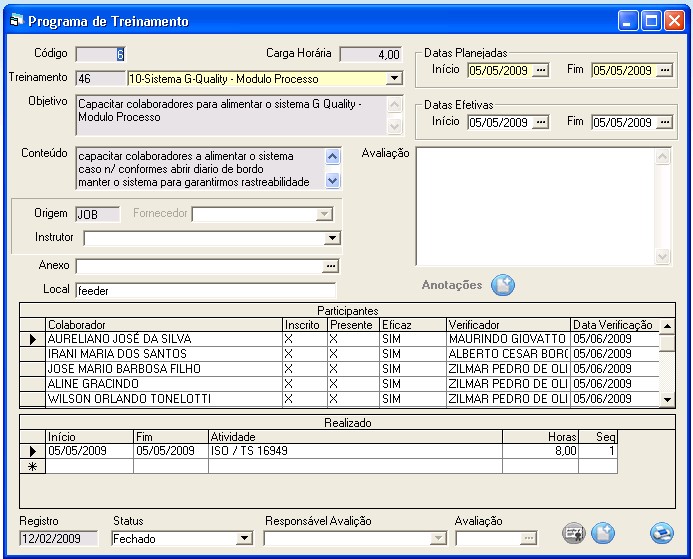The height and width of the screenshot is (559, 693).
Task: Click the Anexo browse ellipsis button
Action: 330,266
